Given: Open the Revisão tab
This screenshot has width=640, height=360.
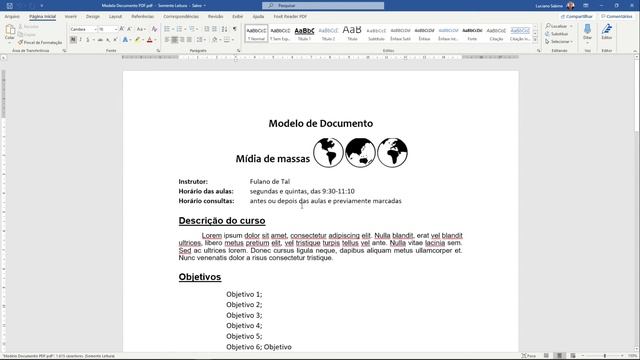Looking at the screenshot, I should (x=216, y=16).
